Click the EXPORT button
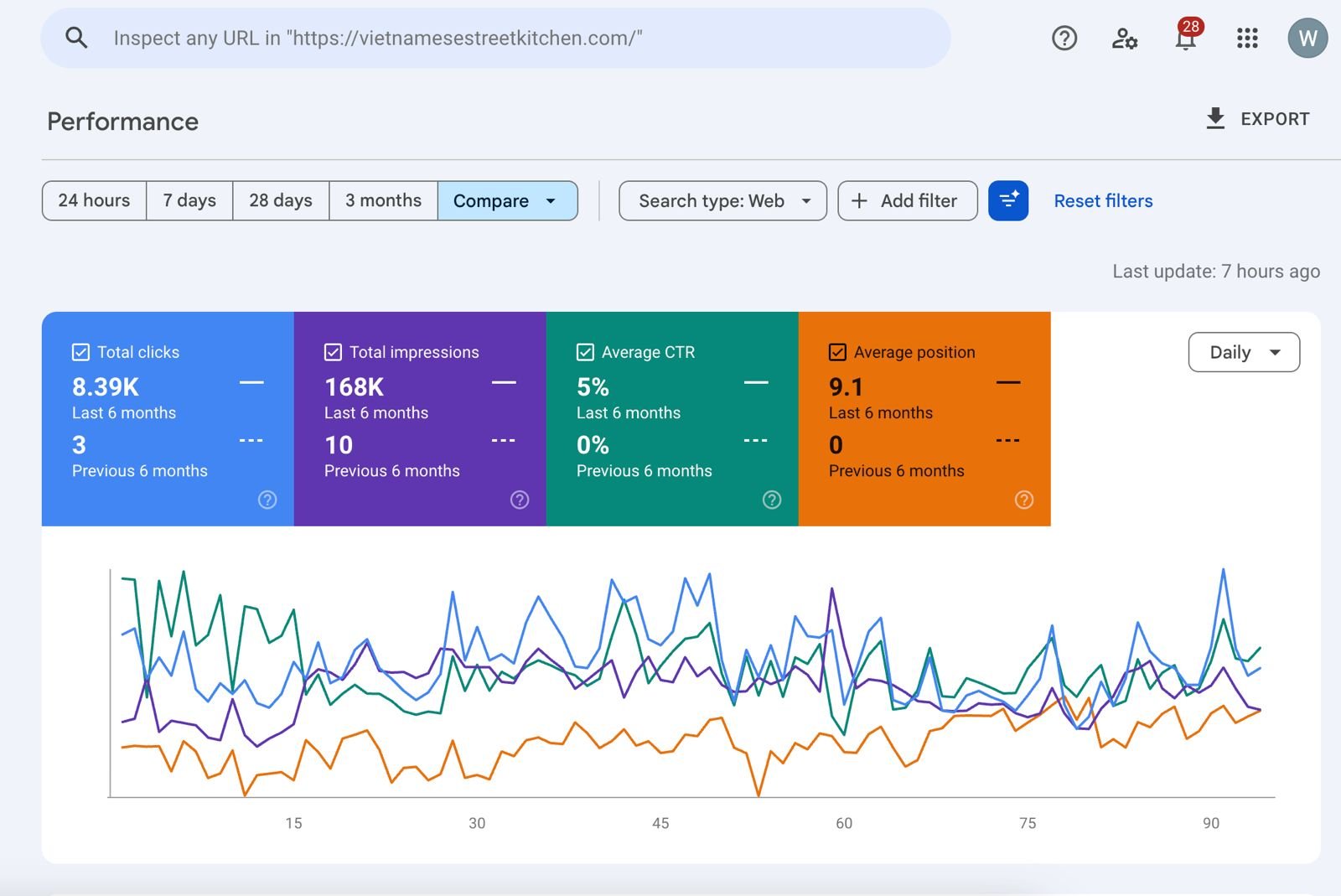 pos(1257,119)
